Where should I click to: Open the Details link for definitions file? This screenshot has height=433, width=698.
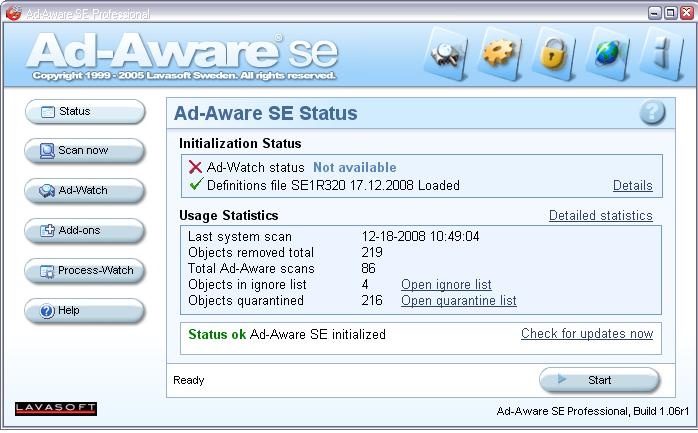633,186
